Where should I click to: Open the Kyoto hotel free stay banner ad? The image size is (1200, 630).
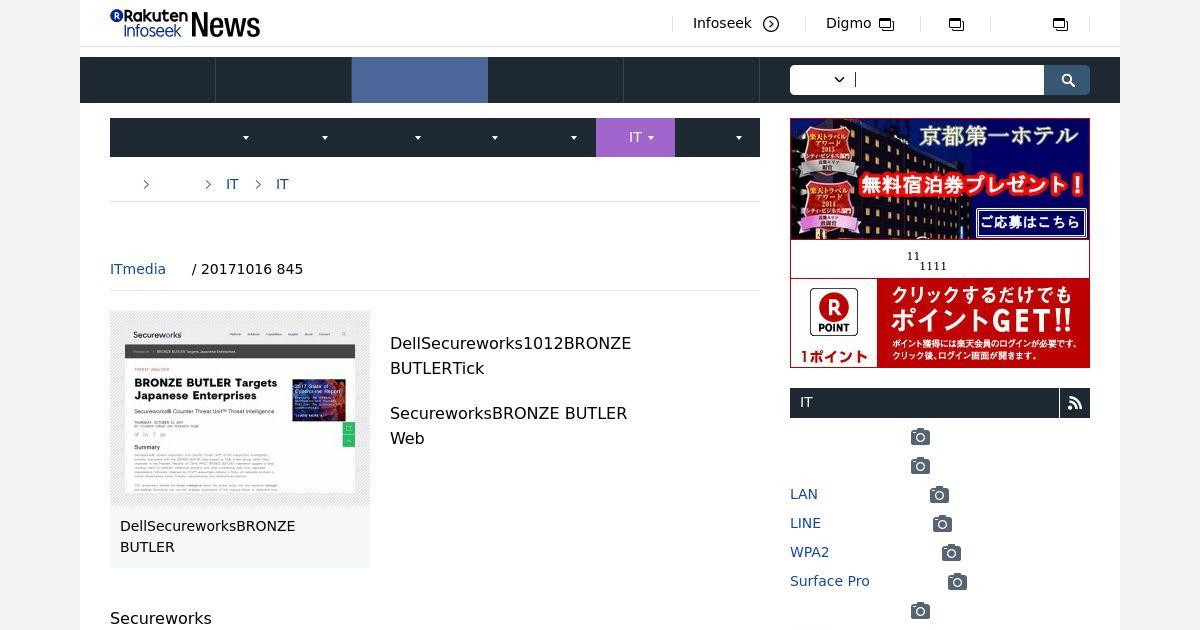point(940,179)
